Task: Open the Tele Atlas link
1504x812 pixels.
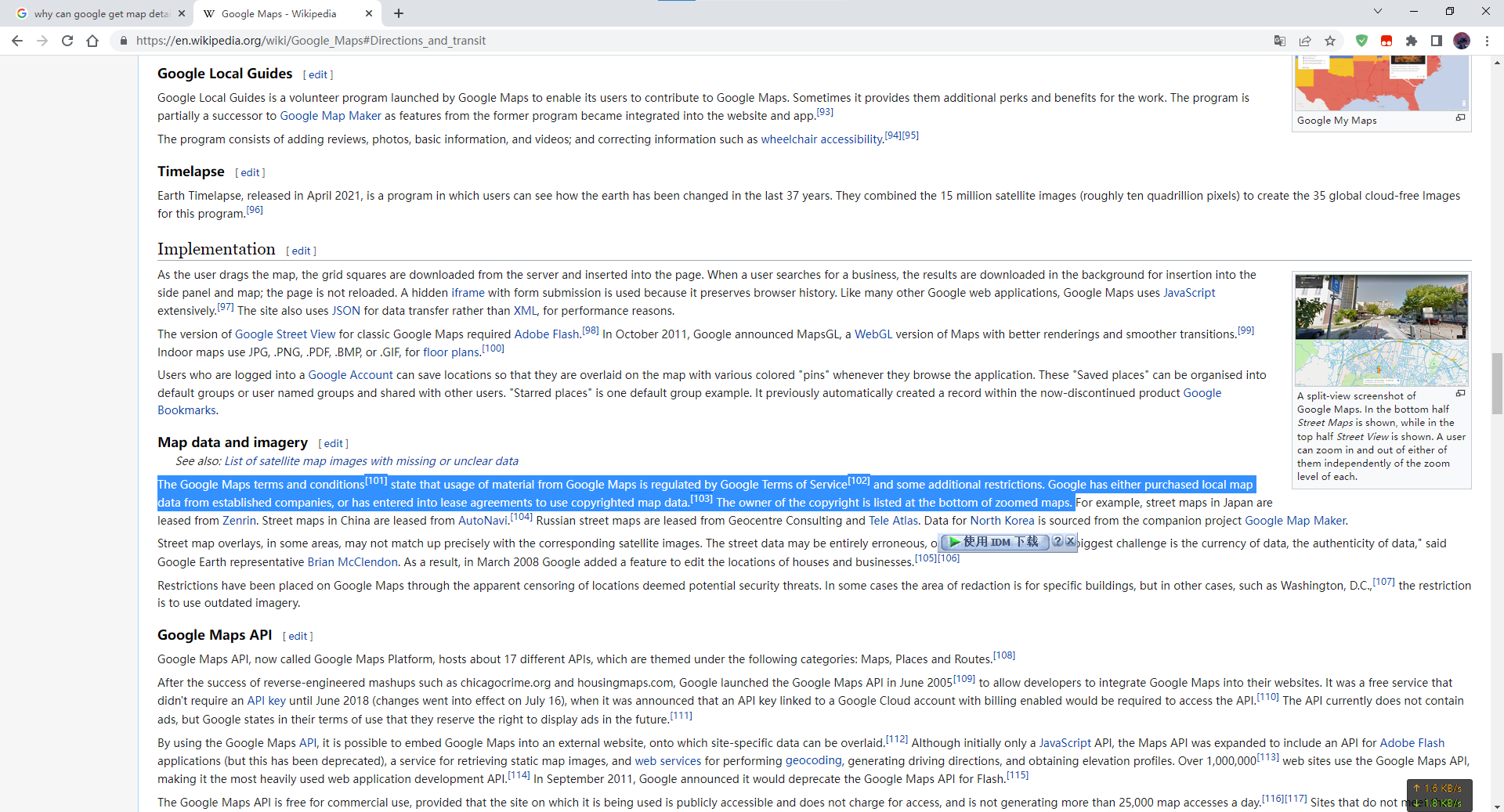Action: point(893,521)
